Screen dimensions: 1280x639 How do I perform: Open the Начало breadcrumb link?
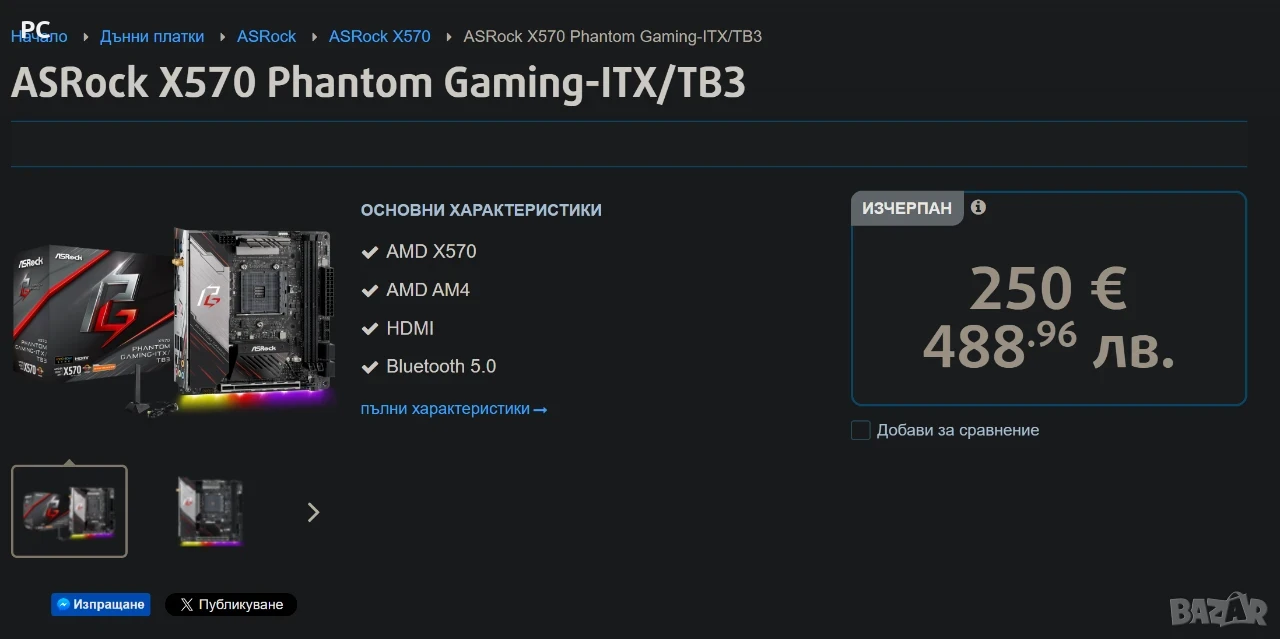click(39, 36)
